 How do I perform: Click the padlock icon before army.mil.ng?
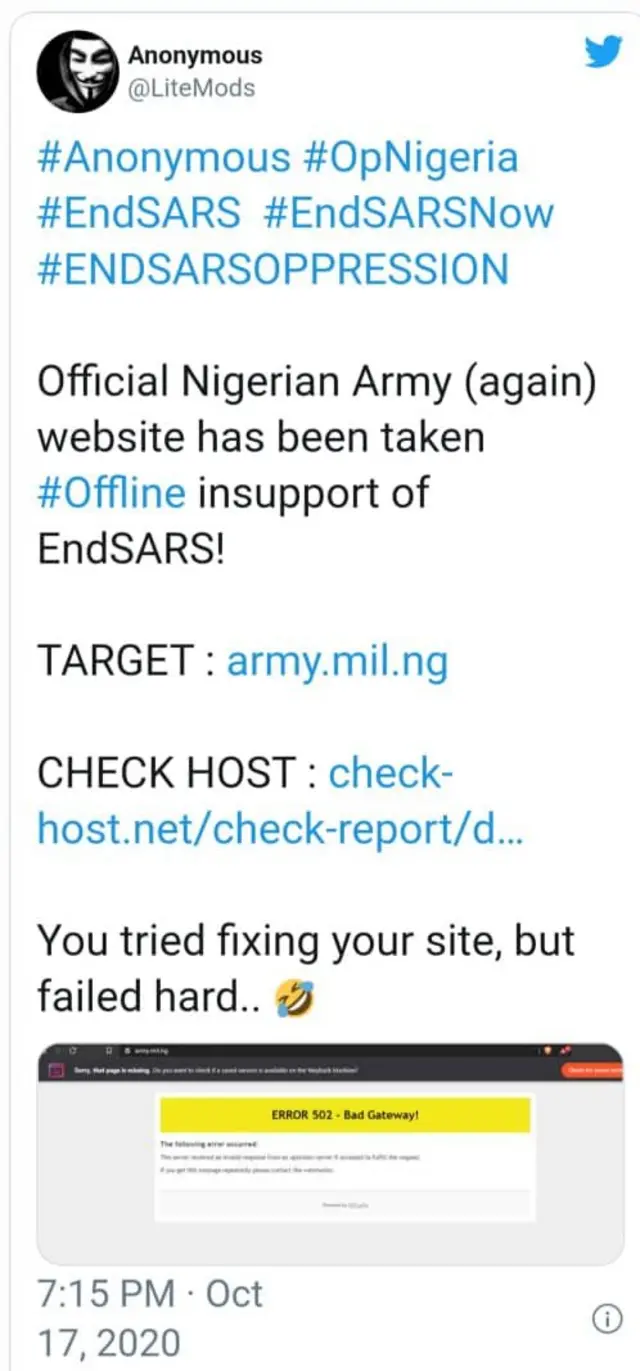128,1049
